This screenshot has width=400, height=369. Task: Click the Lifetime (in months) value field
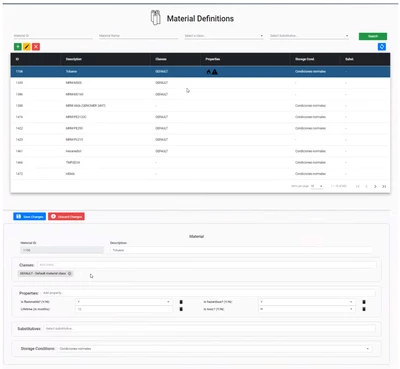[x=124, y=309]
